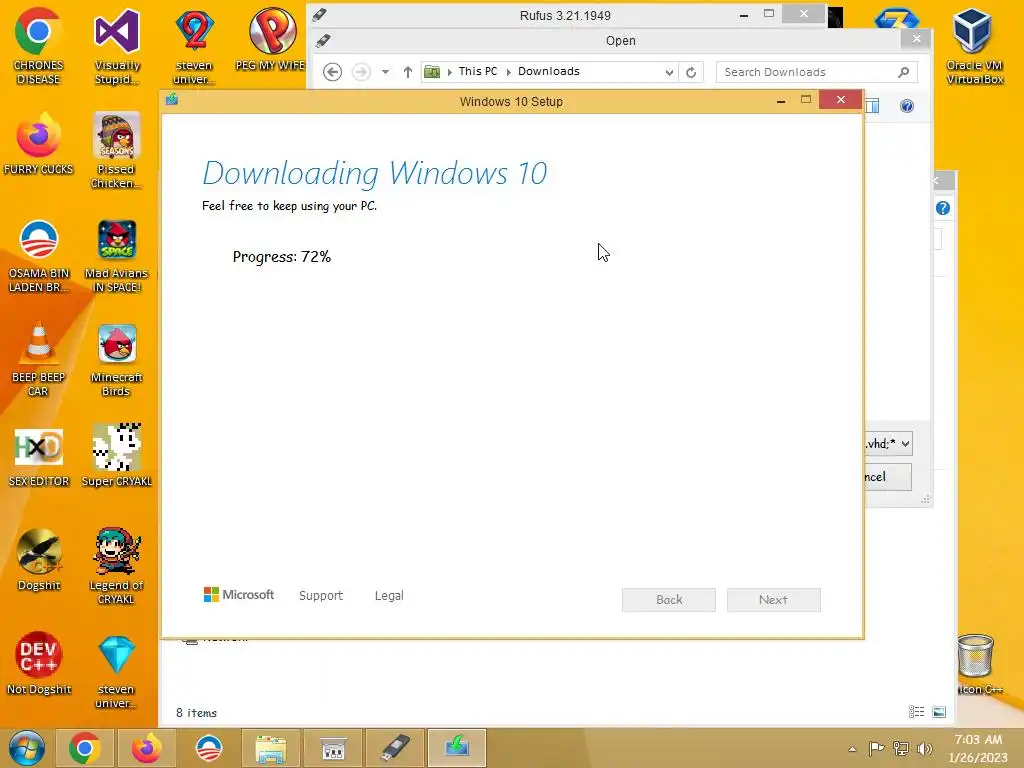Click the network tray icon
The height and width of the screenshot is (768, 1024).
[901, 748]
